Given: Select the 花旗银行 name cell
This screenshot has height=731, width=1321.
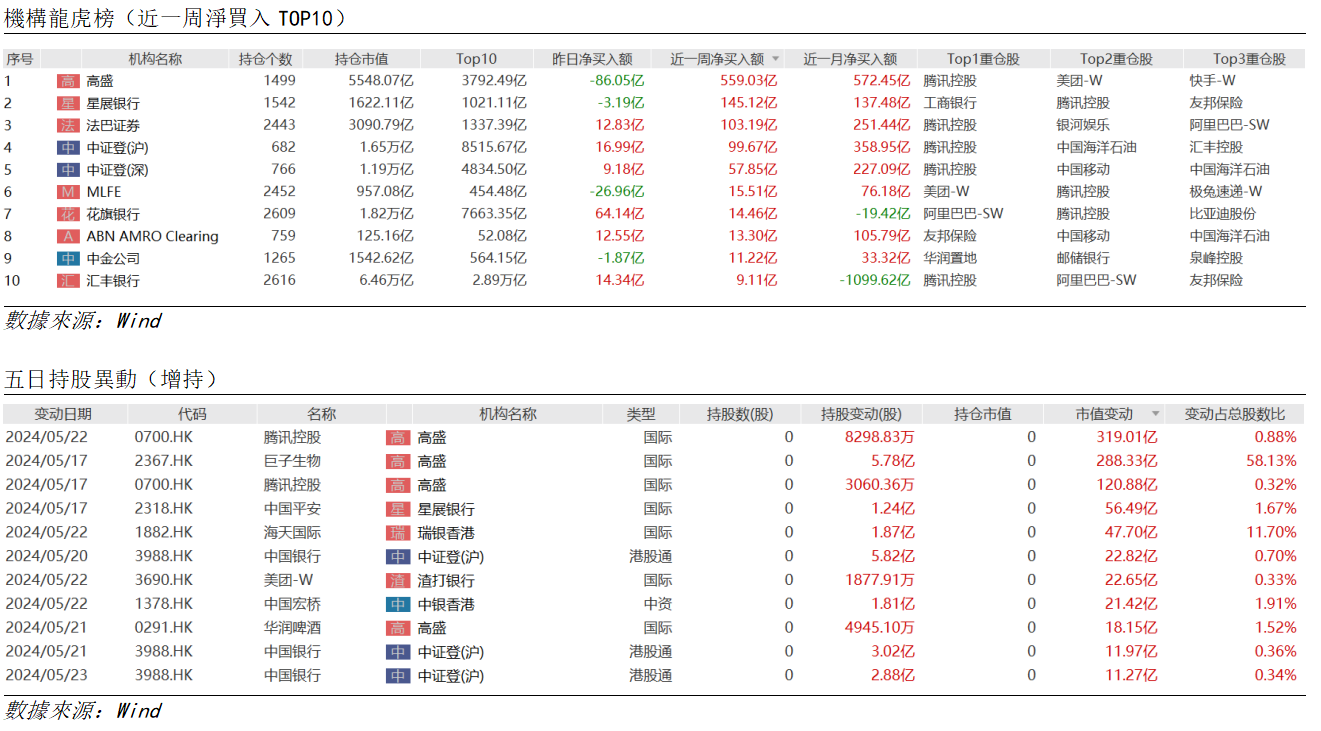Looking at the screenshot, I should tap(113, 214).
